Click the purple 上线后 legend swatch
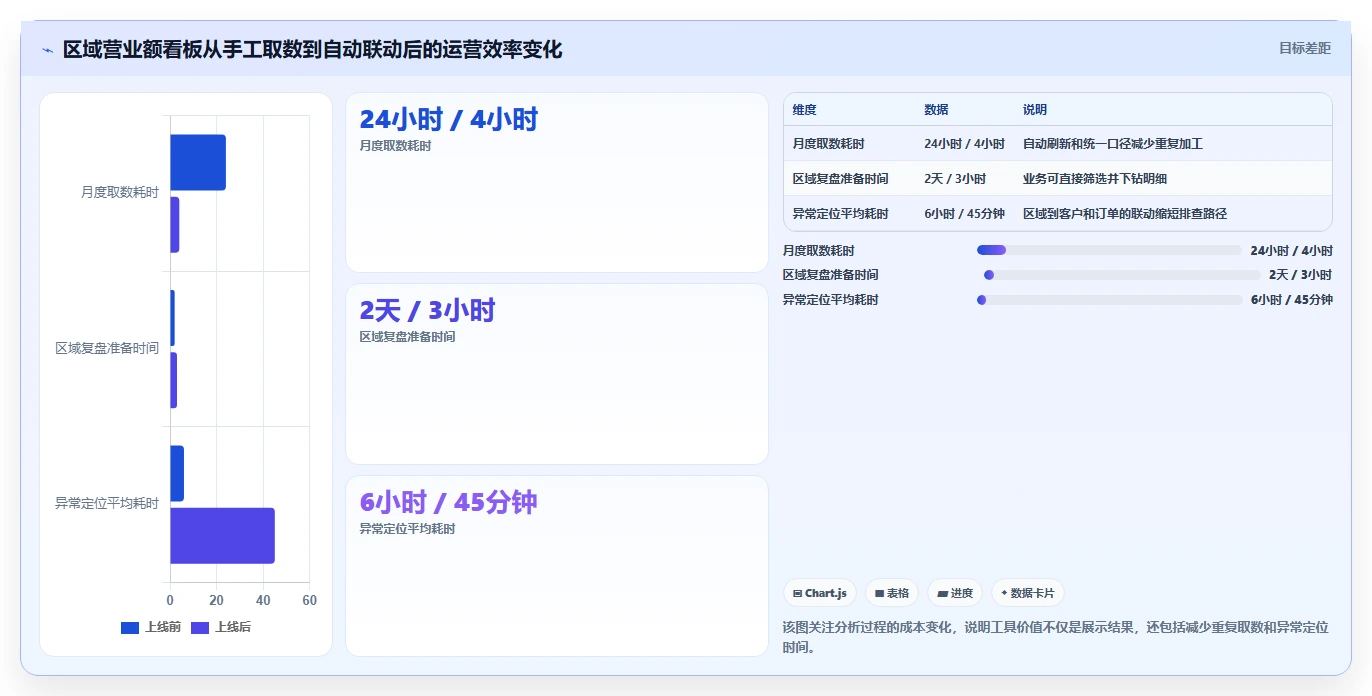Viewport: 1372px width, 696px height. coord(200,628)
